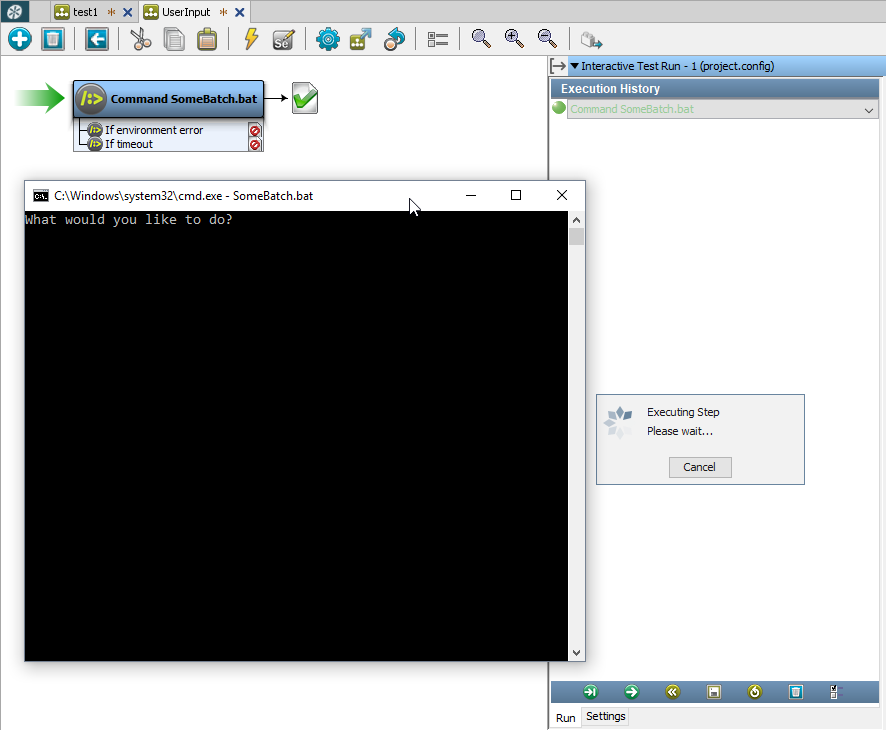Click the blue refresh loop icon

pos(394,39)
